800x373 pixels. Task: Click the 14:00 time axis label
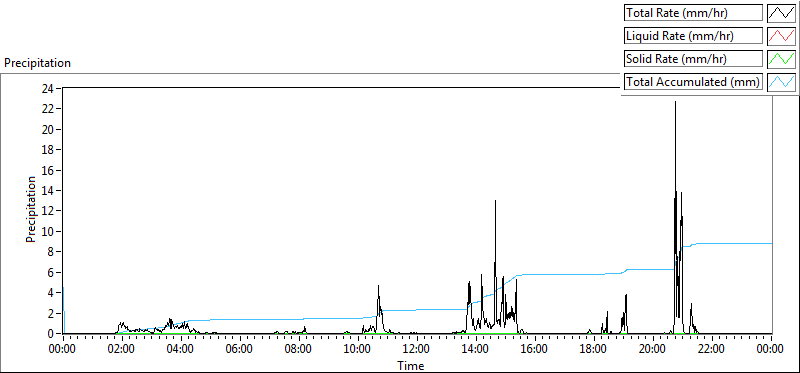click(476, 350)
